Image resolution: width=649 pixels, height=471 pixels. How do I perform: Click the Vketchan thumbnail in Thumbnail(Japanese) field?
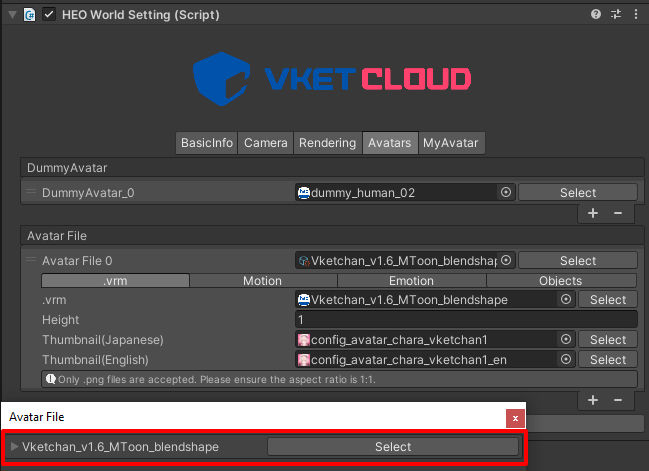[304, 340]
